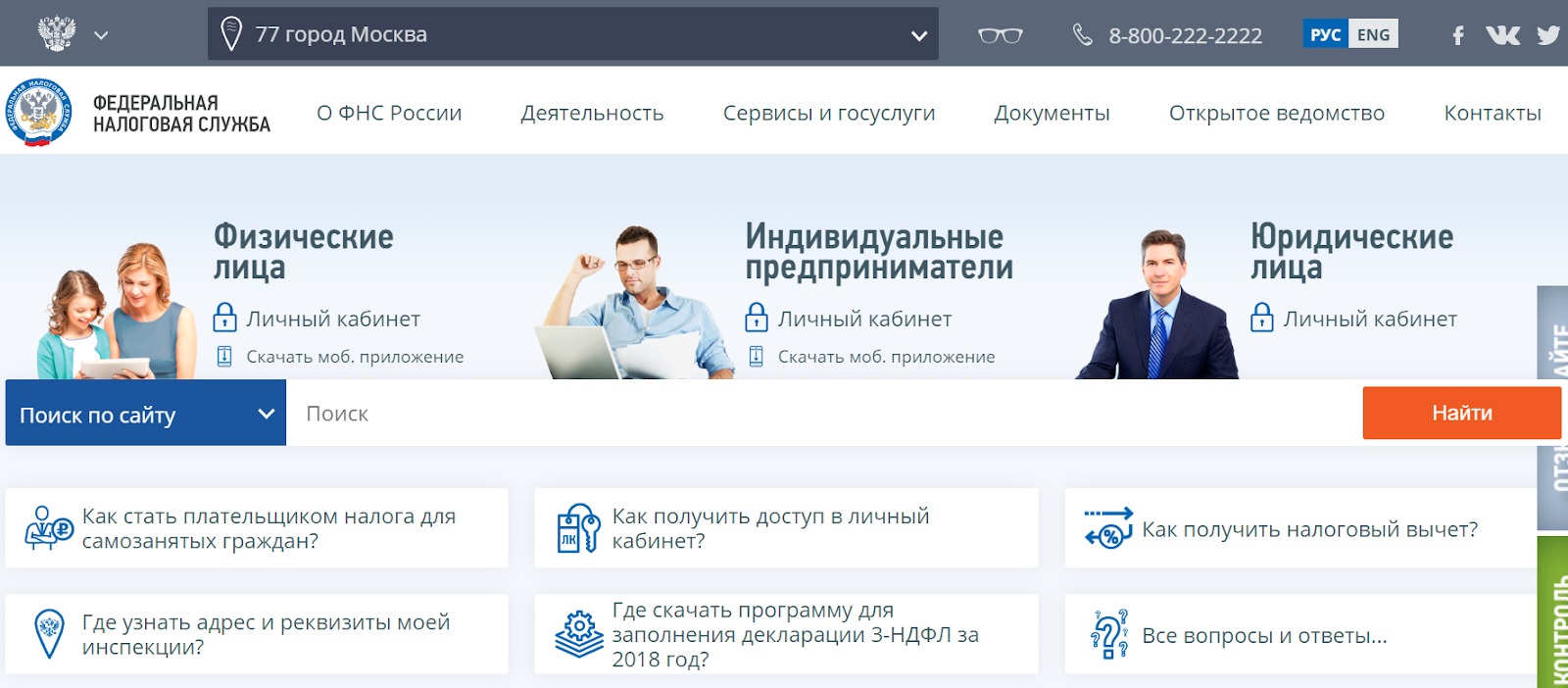Click the location pin icon
The width and height of the screenshot is (1568, 688).
231,33
